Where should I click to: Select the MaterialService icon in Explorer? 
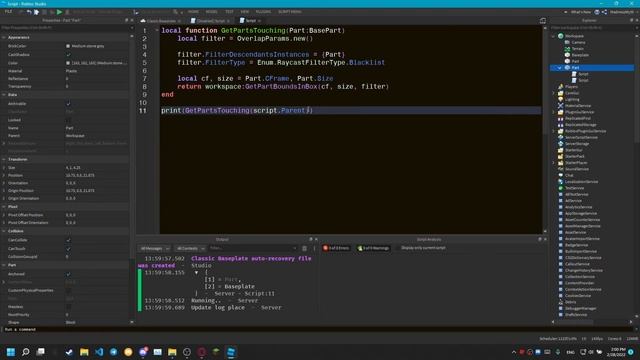coord(561,106)
